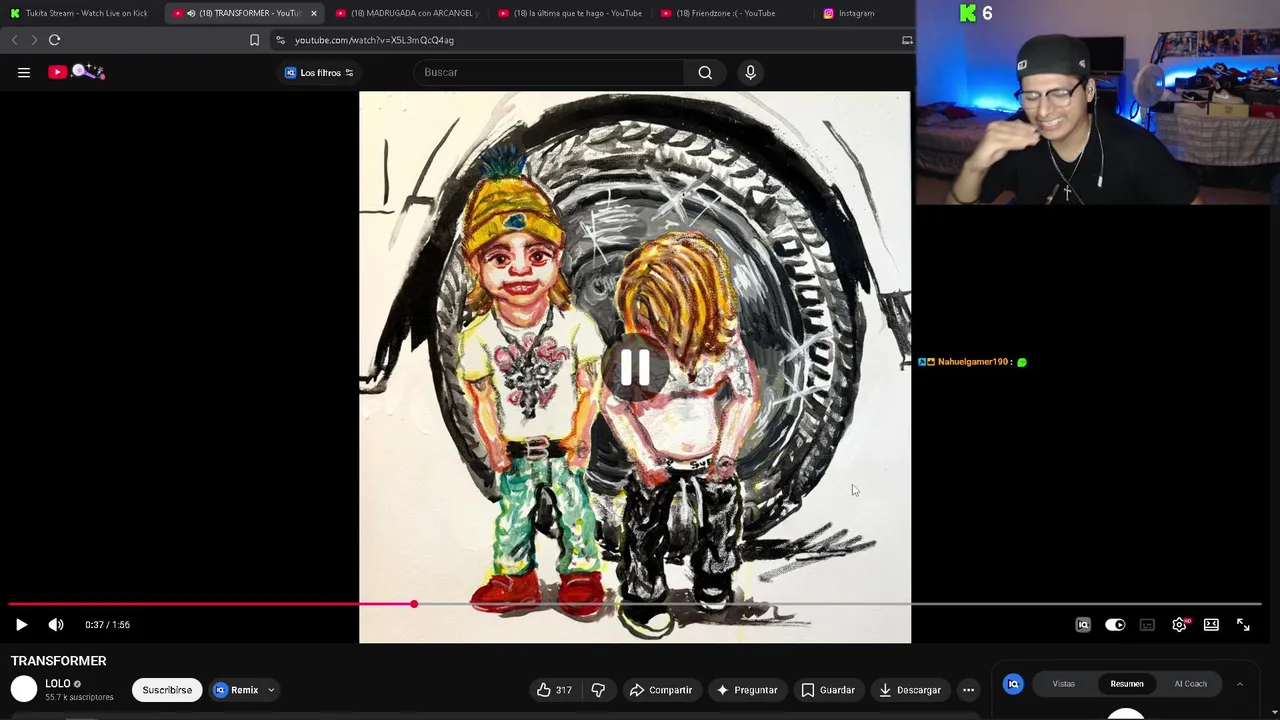Screen dimensions: 1280x720
Task: Open the LOLO channel name link
Action: tap(57, 684)
